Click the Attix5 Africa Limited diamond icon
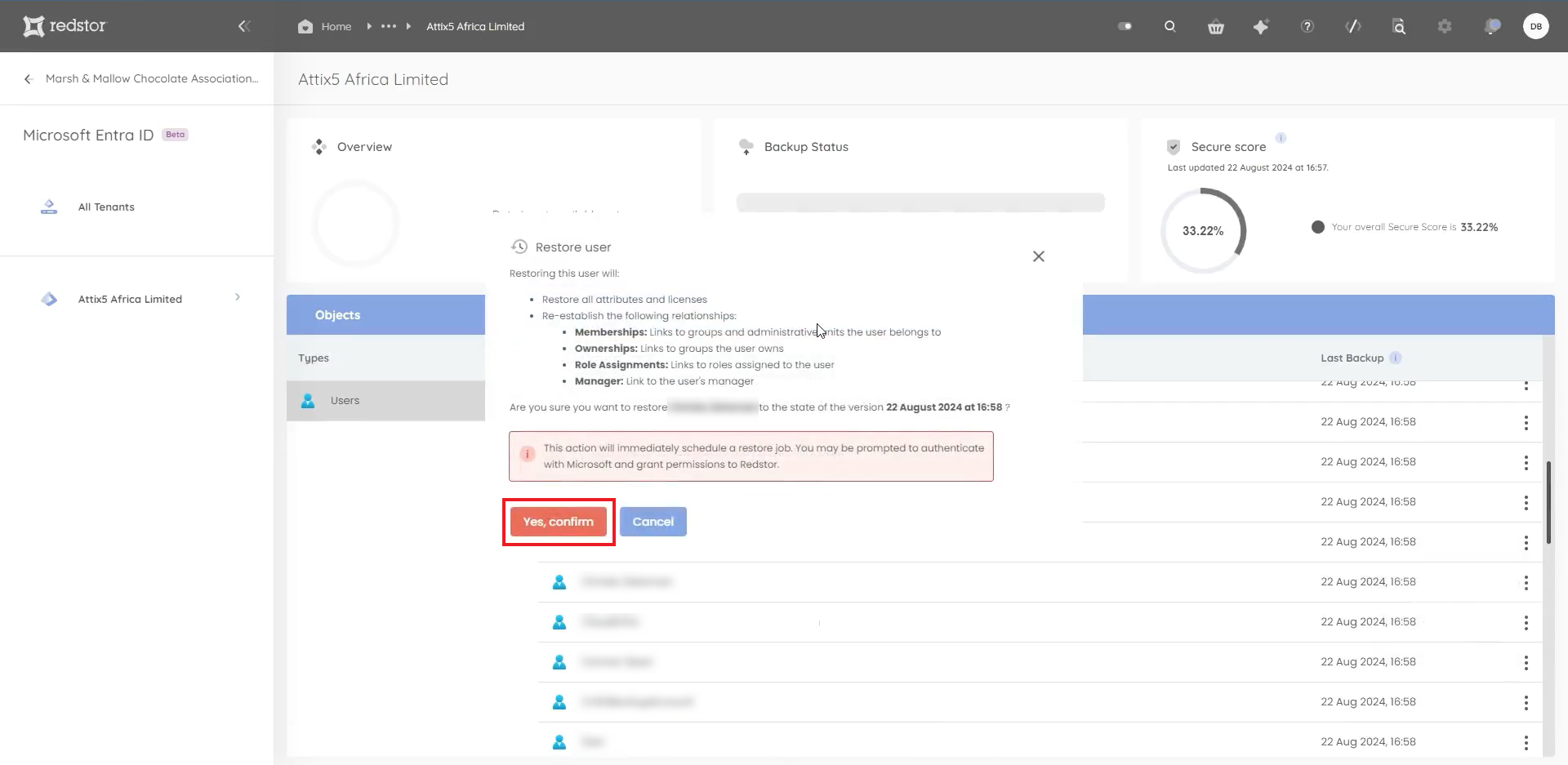The width and height of the screenshot is (1568, 765). pyautogui.click(x=49, y=299)
